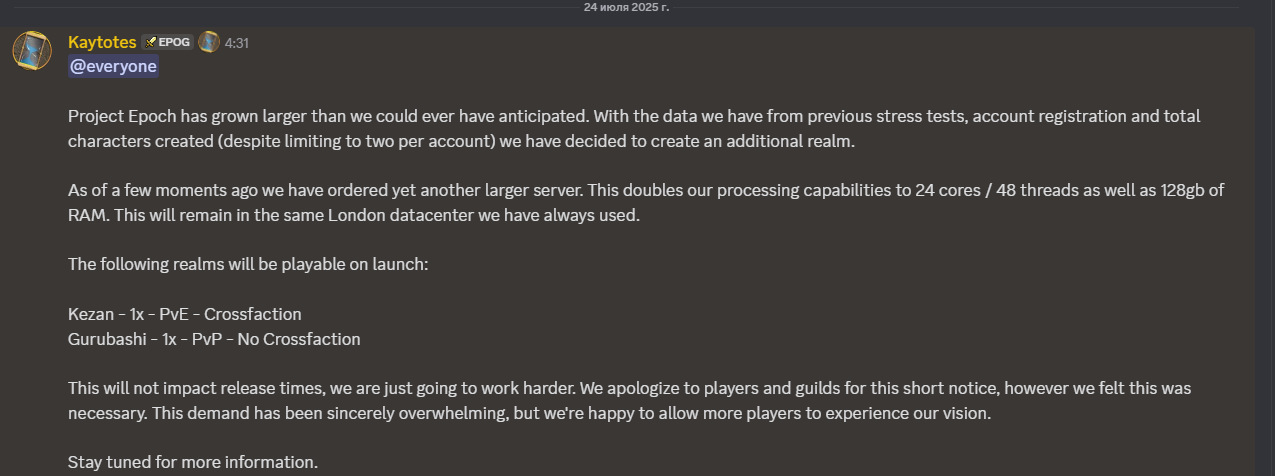Viewport: 1275px width, 476px height.
Task: Click the "Stay tuned for more information" line
Action: coord(193,462)
